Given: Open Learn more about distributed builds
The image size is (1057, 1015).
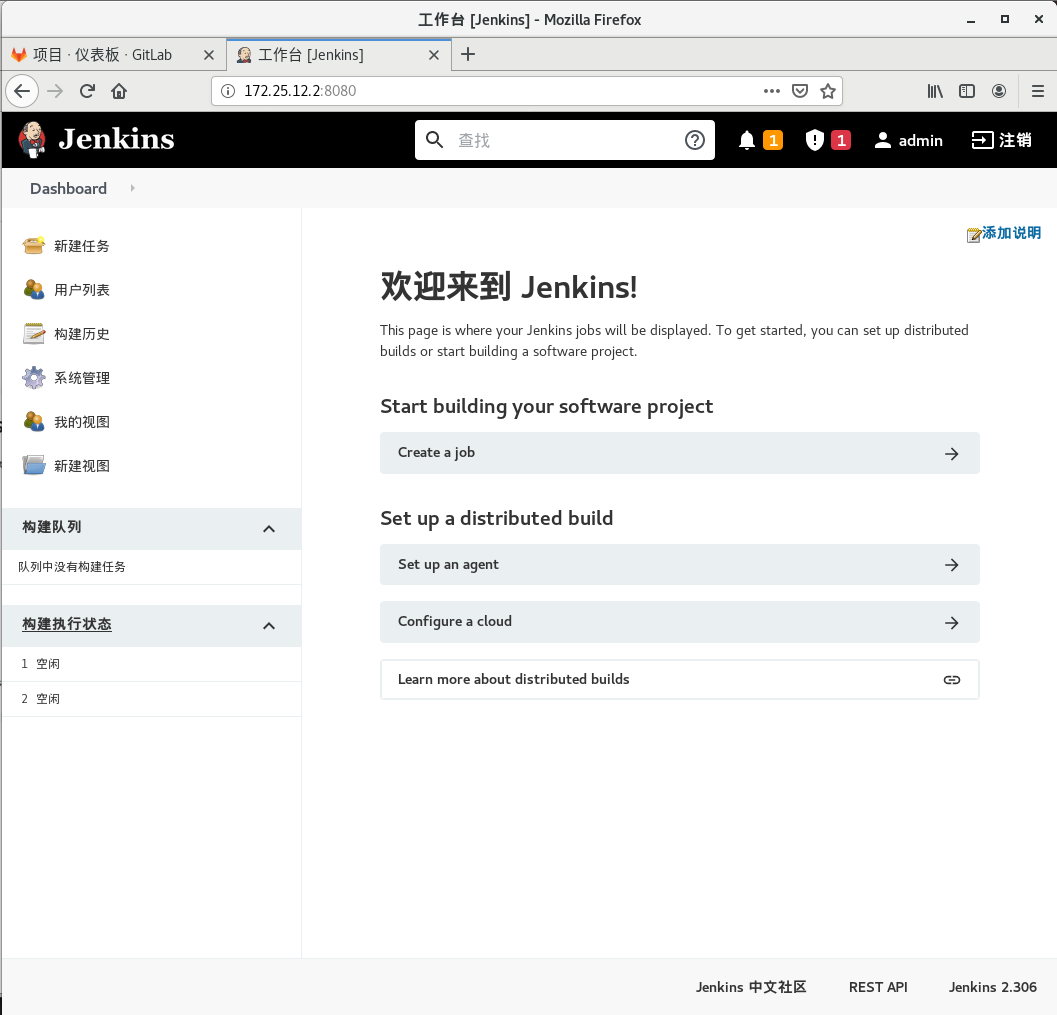Looking at the screenshot, I should tap(680, 679).
